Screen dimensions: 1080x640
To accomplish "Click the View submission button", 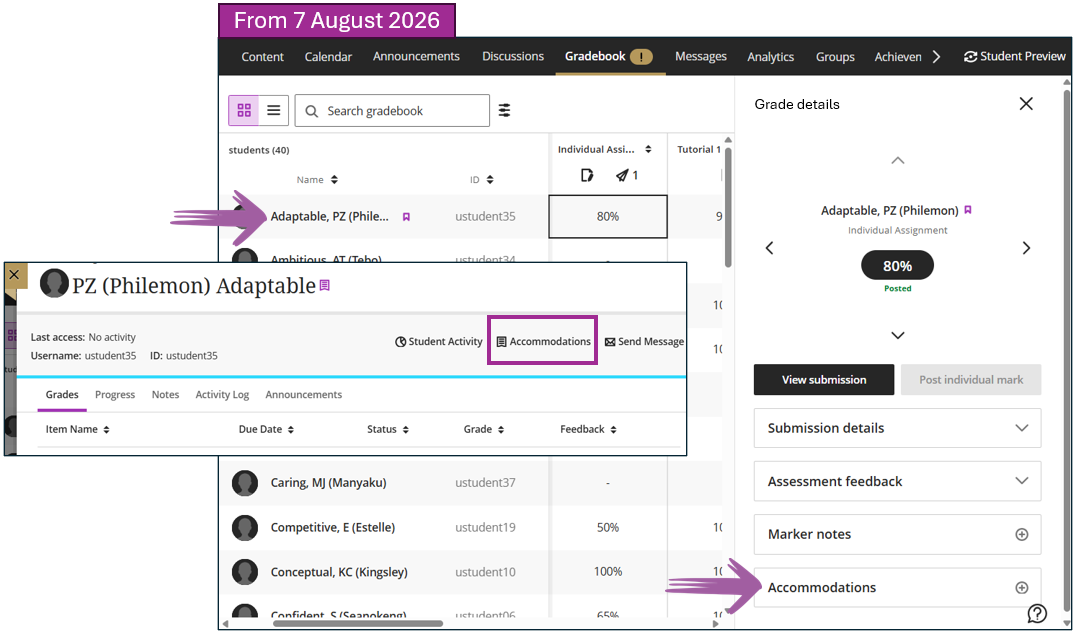I will point(824,380).
